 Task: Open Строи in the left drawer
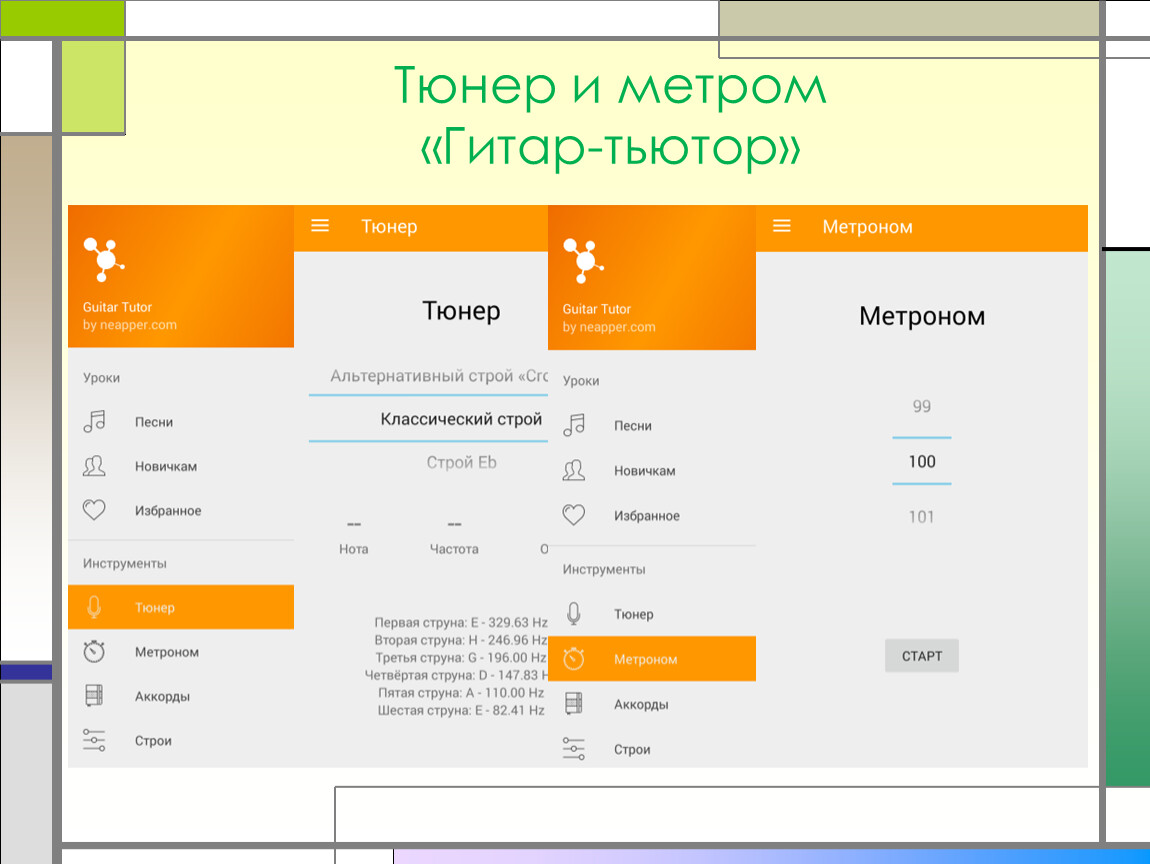180,741
